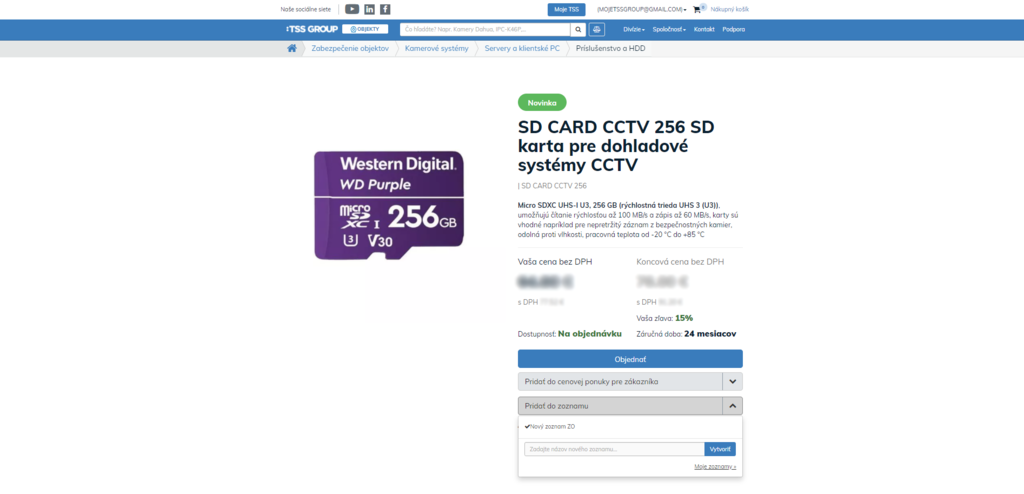Click the WD Purple 256GB product image
Viewport: 1024px width, 494px height.
pos(389,205)
